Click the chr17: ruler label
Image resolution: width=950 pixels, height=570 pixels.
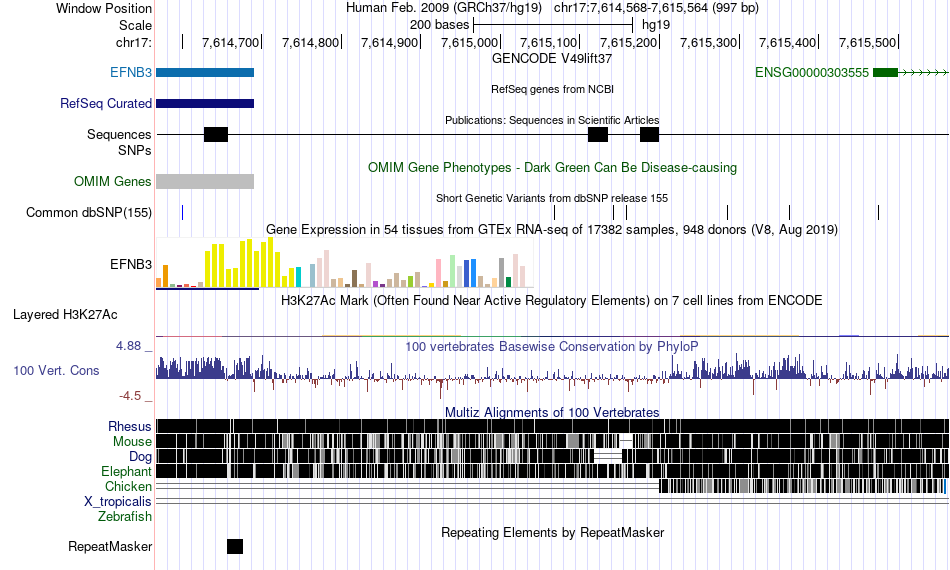pos(134,42)
